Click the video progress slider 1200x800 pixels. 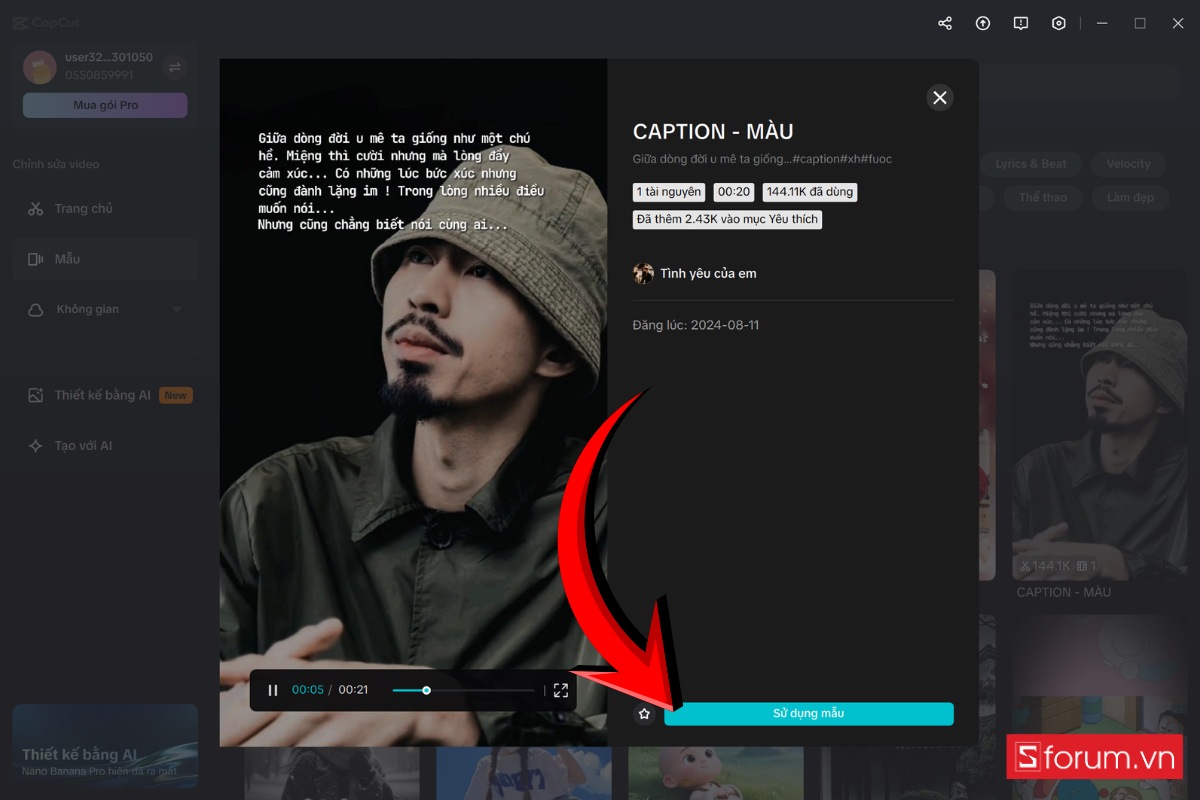coord(464,690)
